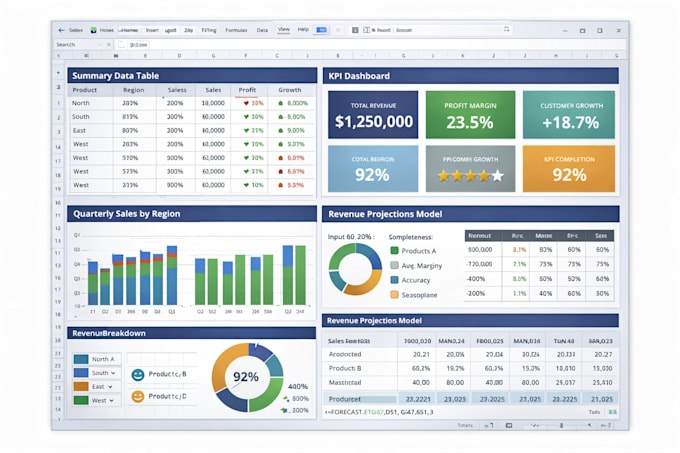Click the Growth column header

click(290, 90)
